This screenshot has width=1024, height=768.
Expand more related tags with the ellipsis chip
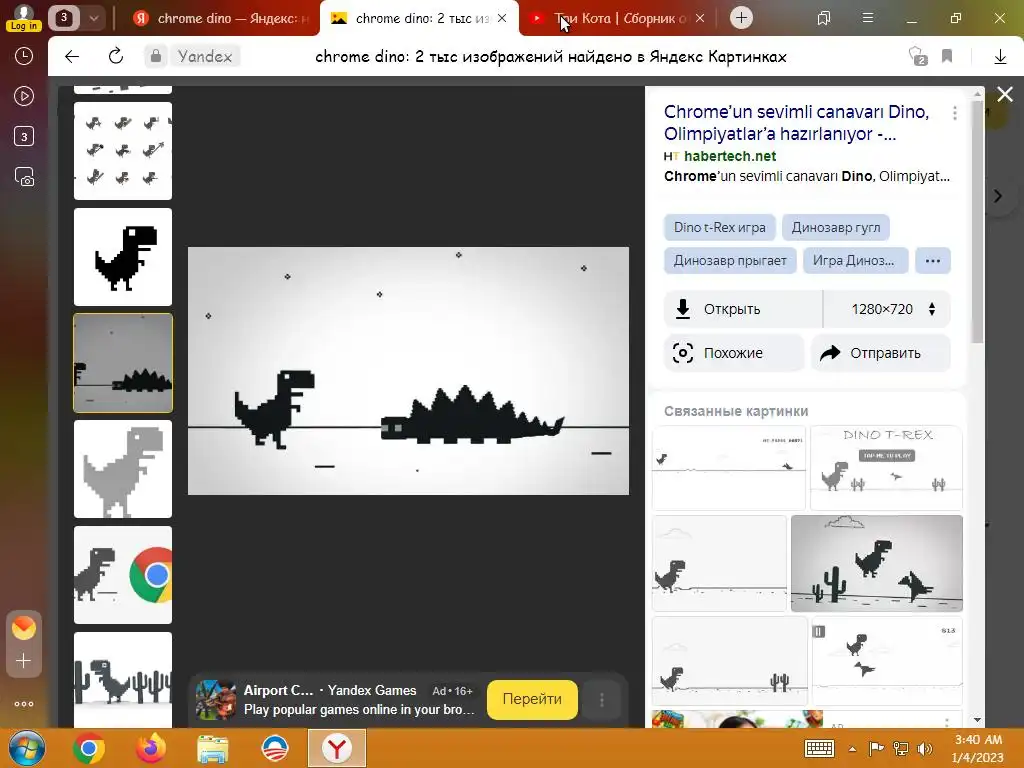pyautogui.click(x=933, y=261)
